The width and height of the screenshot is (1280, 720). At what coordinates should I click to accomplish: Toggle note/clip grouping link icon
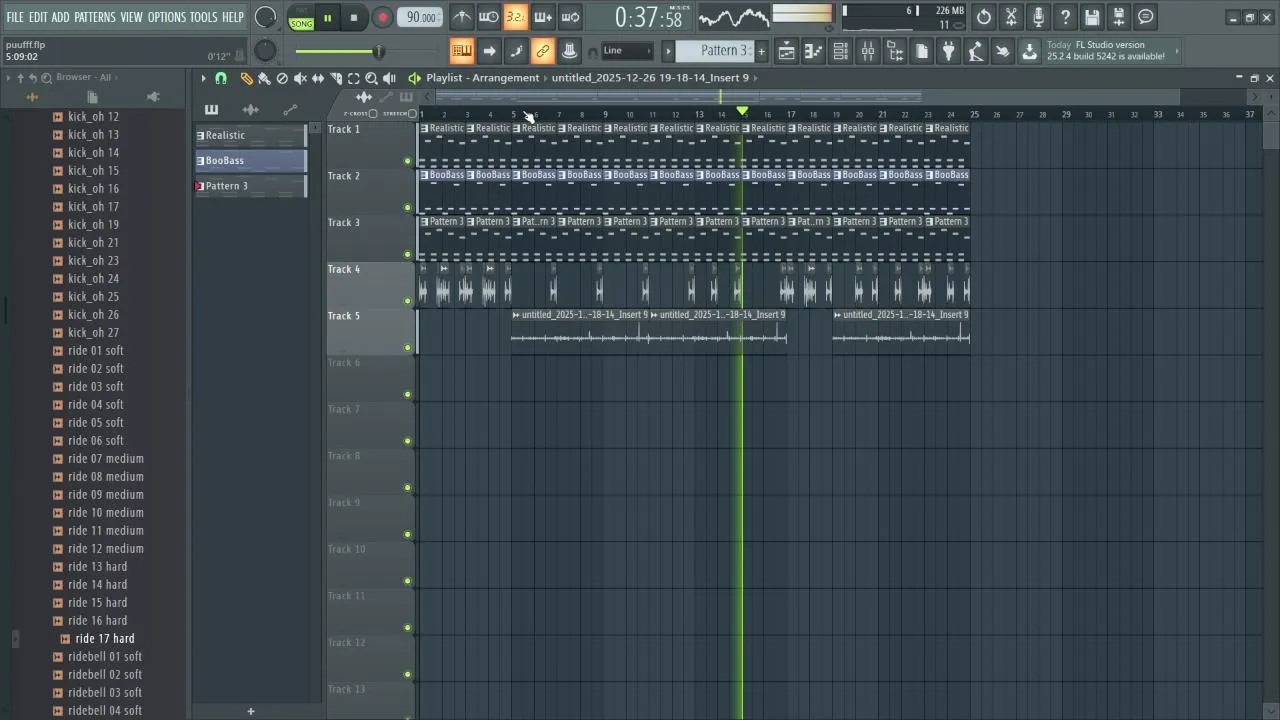coord(542,51)
